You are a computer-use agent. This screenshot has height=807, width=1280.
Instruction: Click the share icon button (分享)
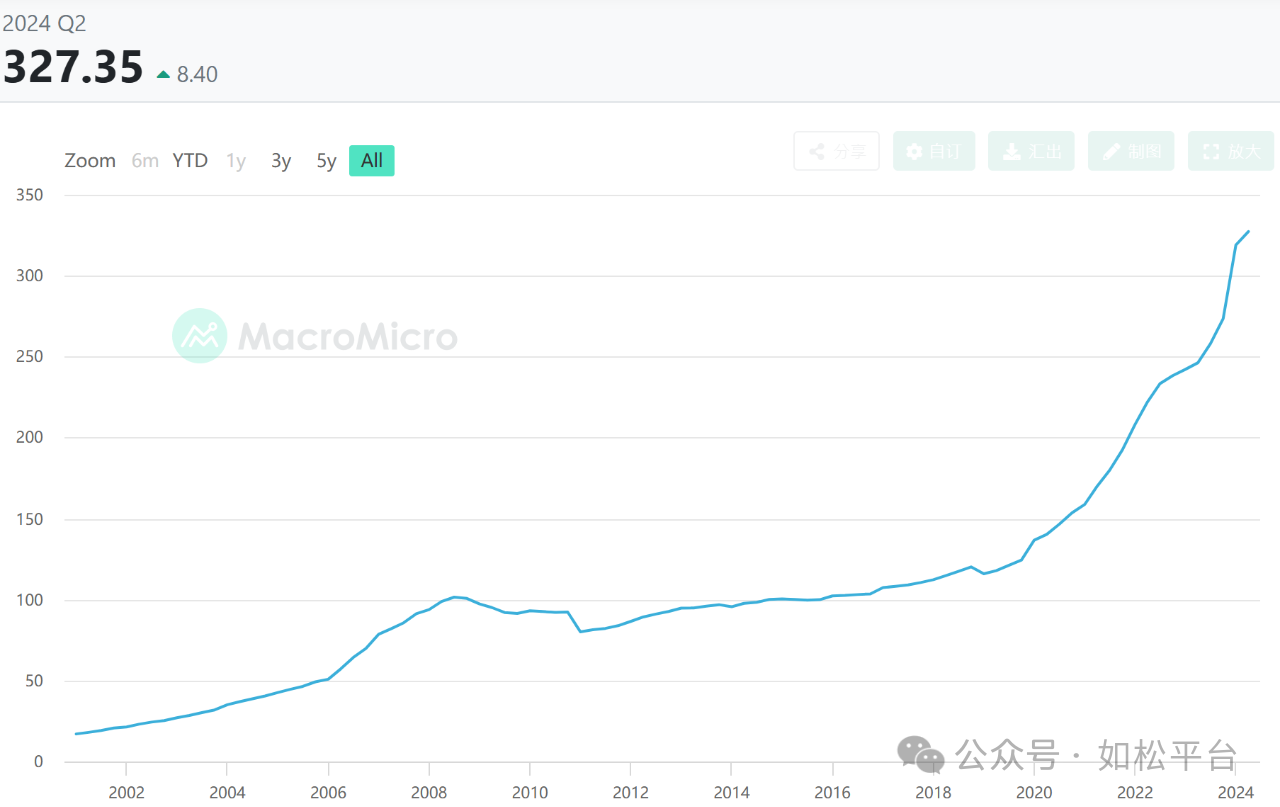click(836, 151)
